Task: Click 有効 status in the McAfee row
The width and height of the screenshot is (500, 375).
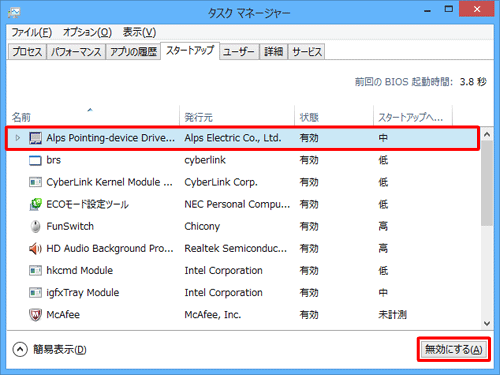Action: (x=309, y=315)
